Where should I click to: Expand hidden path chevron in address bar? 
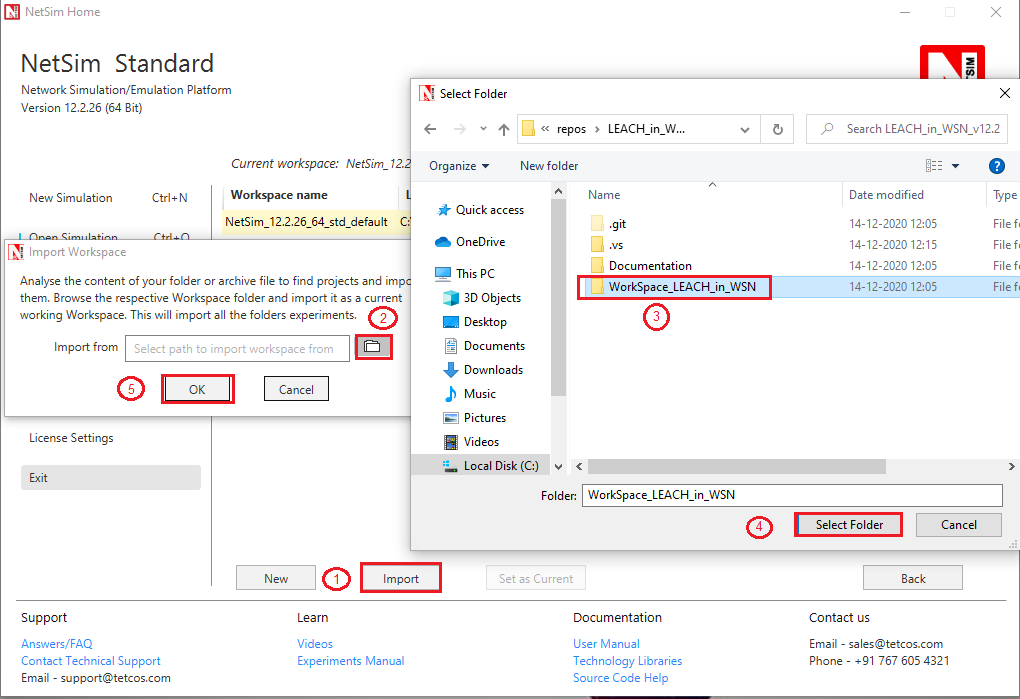[x=545, y=129]
